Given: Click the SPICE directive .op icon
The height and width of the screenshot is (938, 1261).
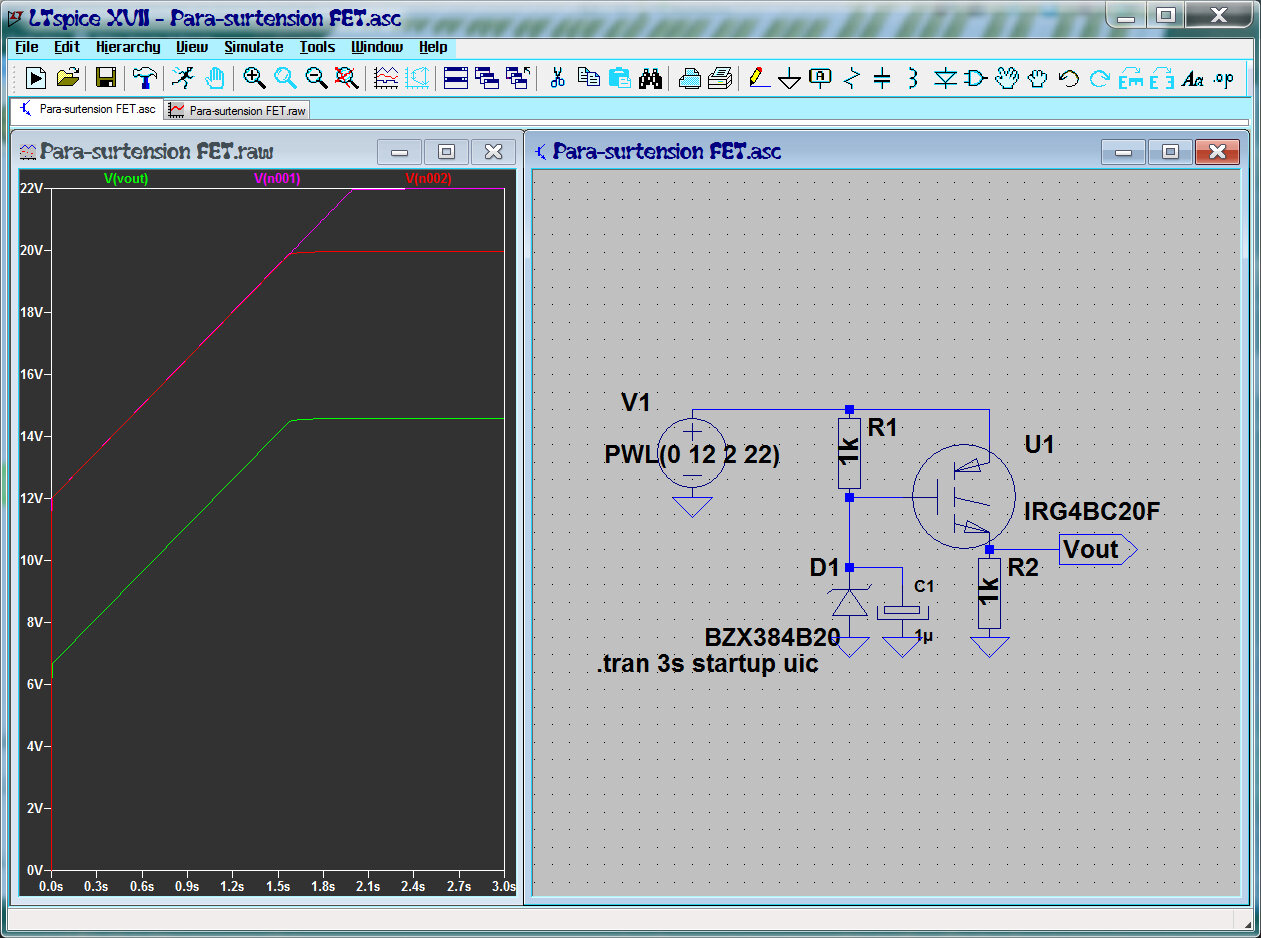Looking at the screenshot, I should (1224, 78).
